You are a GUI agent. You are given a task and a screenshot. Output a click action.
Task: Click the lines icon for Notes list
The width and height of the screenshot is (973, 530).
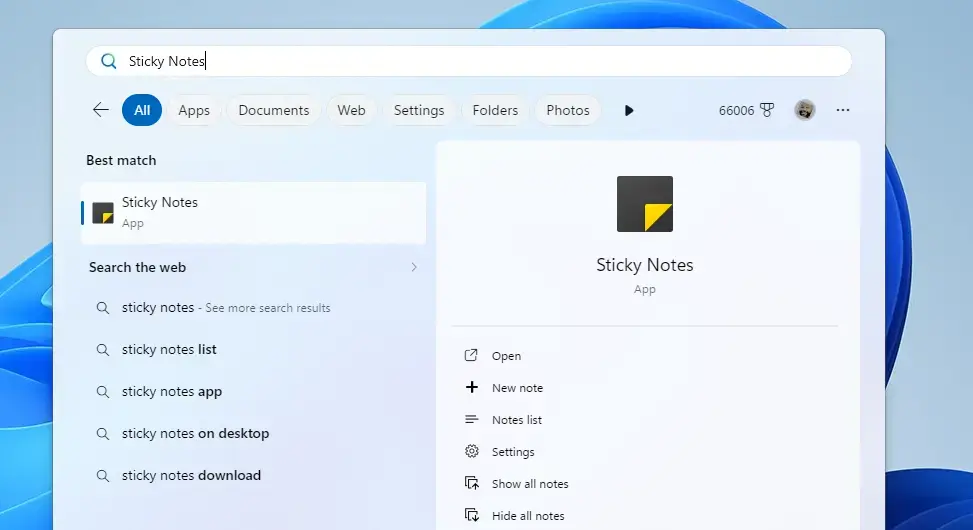click(472, 420)
